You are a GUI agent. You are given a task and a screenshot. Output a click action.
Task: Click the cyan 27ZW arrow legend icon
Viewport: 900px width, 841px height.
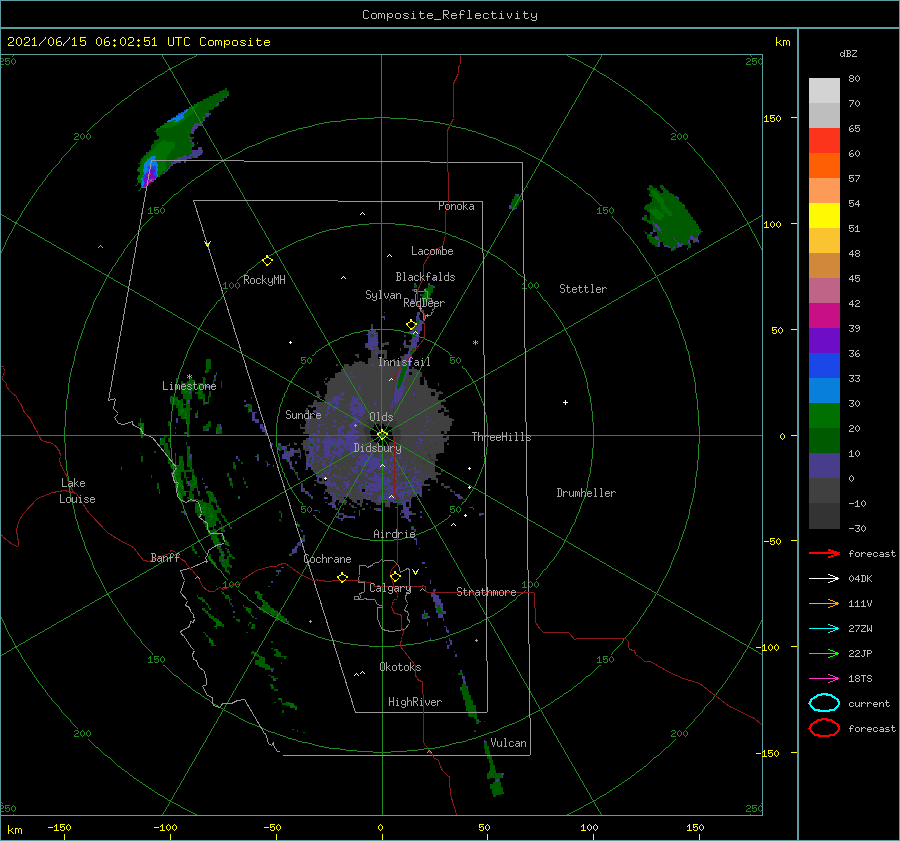point(824,629)
